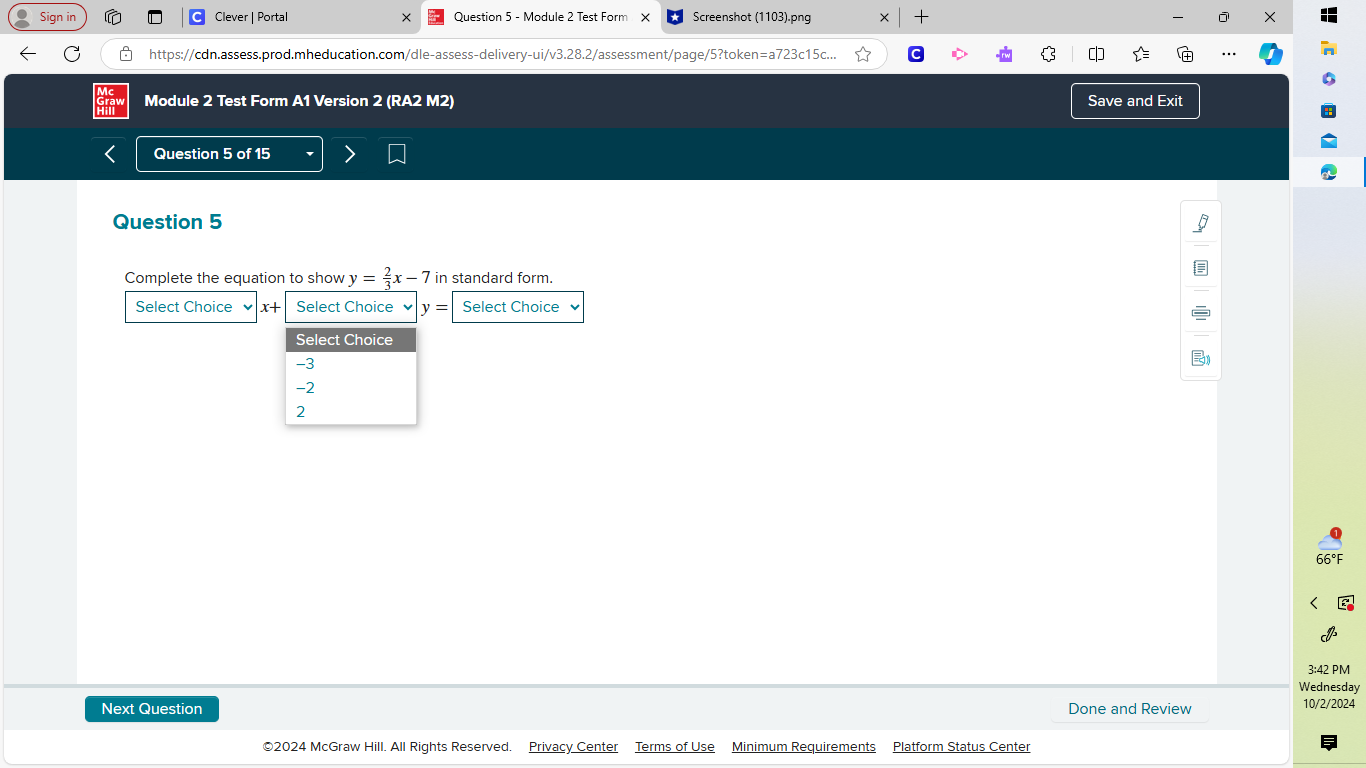Open the browser Settings and more menu
1366x768 pixels.
(x=1229, y=54)
